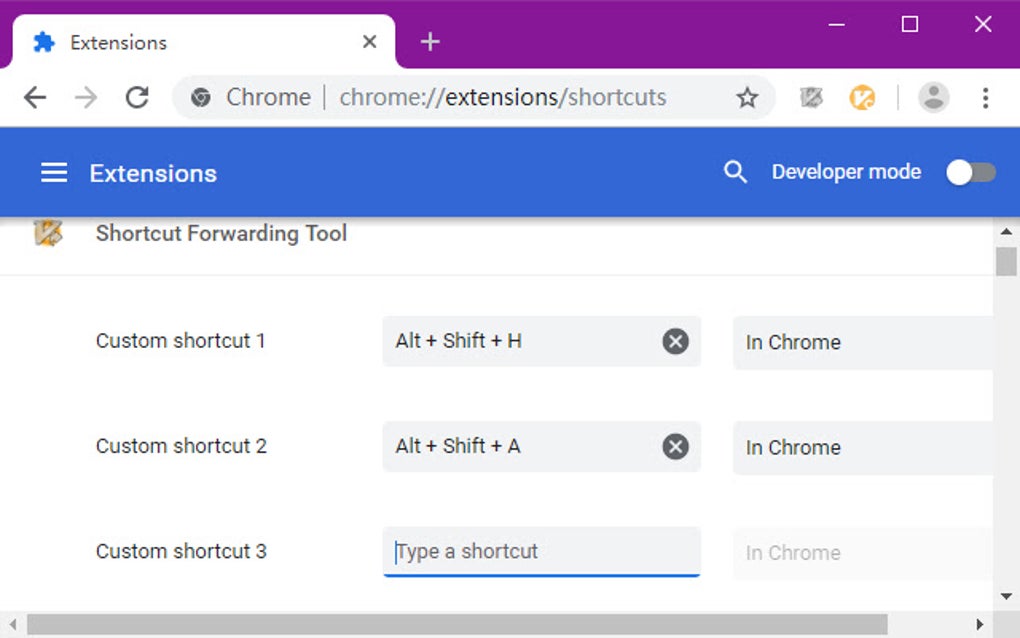This screenshot has width=1020, height=638.
Task: Clear the Alt + Shift + H shortcut
Action: pos(675,342)
